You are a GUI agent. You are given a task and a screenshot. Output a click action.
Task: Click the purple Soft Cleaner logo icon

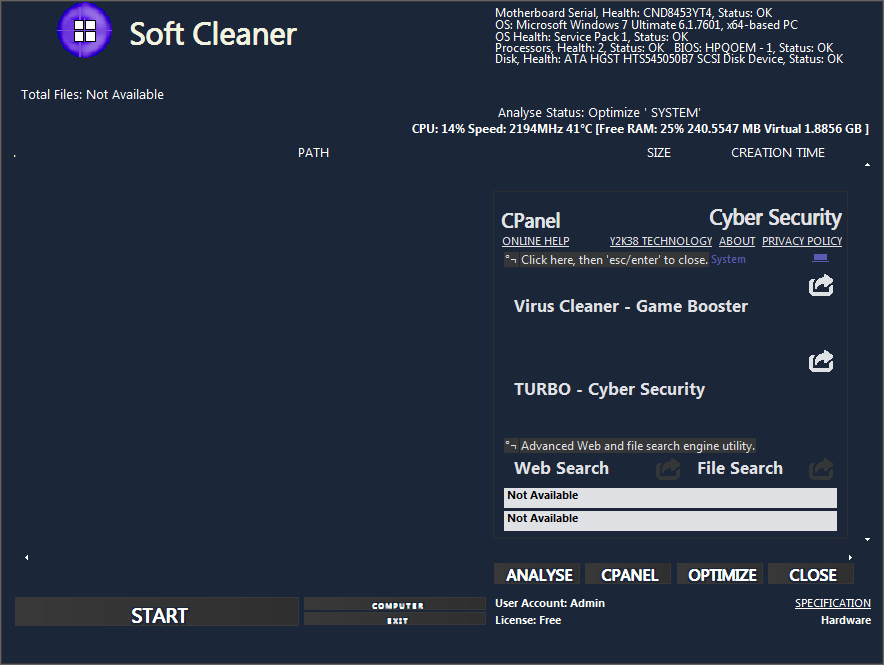85,30
